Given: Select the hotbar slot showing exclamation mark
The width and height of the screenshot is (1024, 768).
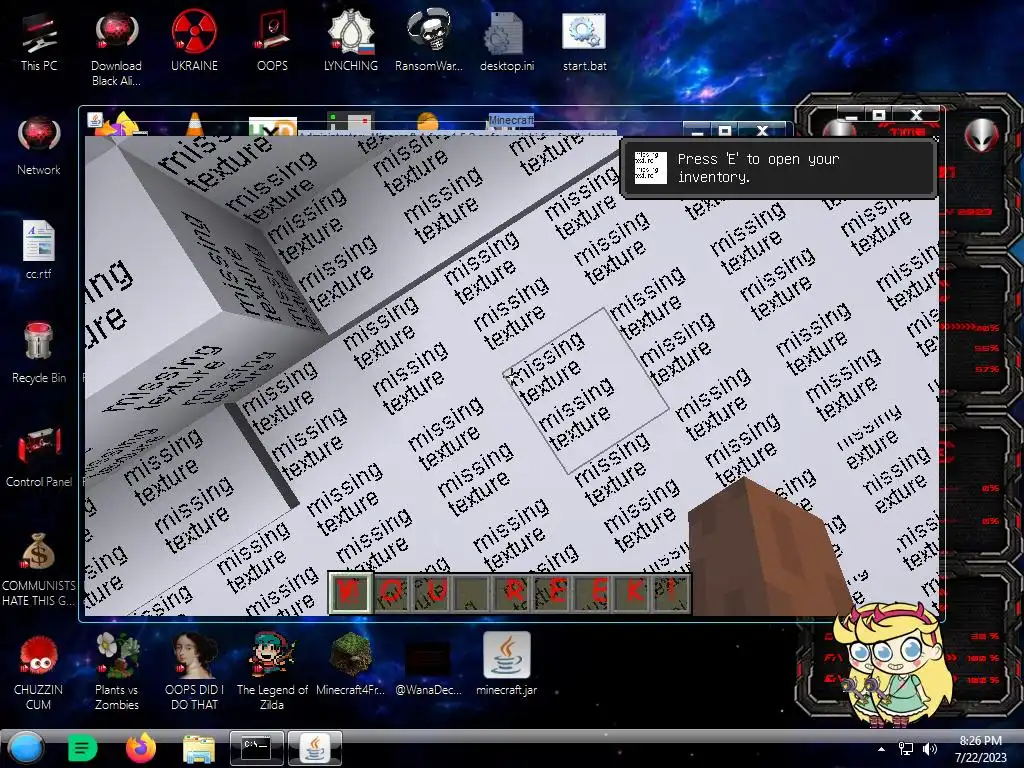Looking at the screenshot, I should click(670, 592).
